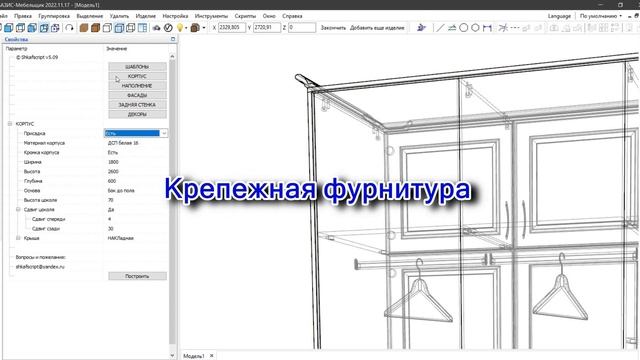Viewport: 640px width, 360px height.
Task: Click the ДЕКОРЫ button
Action: pos(137,114)
